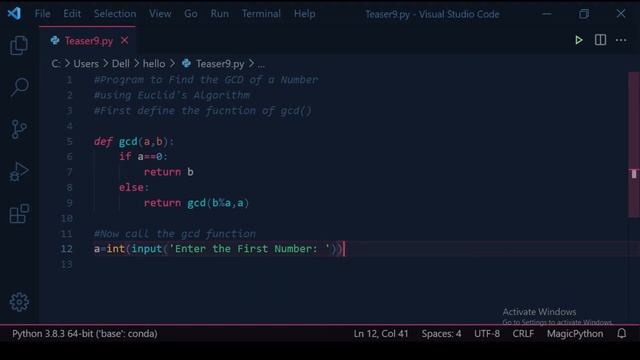Expand the breadcrumb ellipsis symbol list
The image size is (640, 360).
click(x=261, y=64)
